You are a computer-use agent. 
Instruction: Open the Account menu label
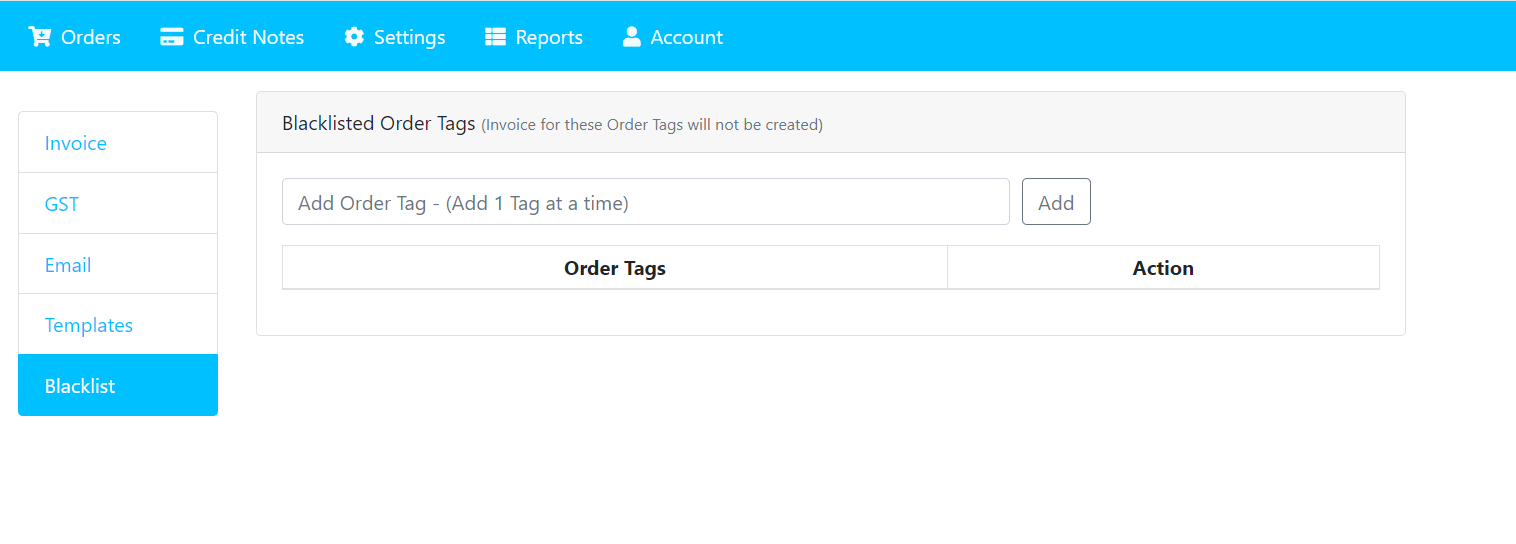687,37
